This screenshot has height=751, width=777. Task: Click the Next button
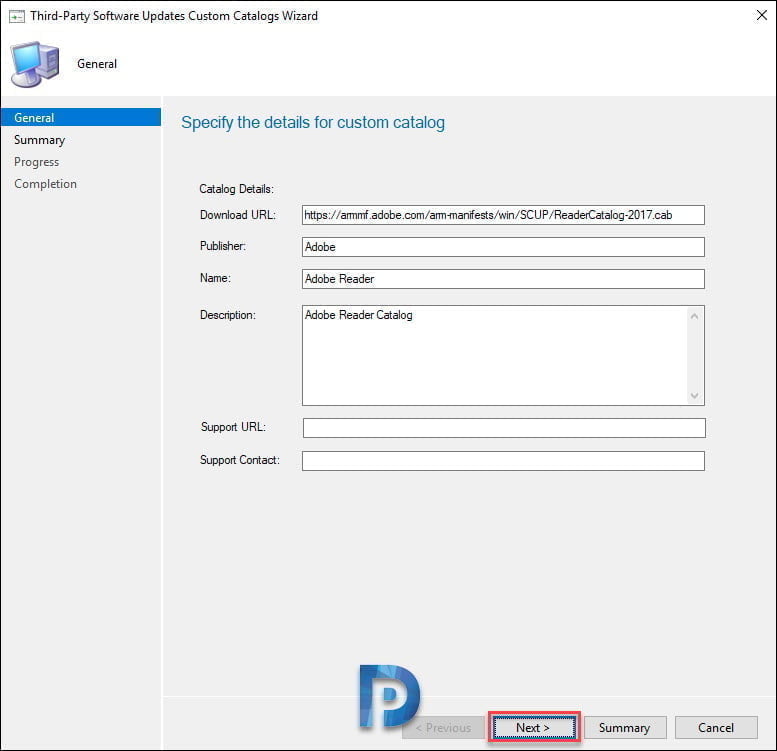pos(534,727)
